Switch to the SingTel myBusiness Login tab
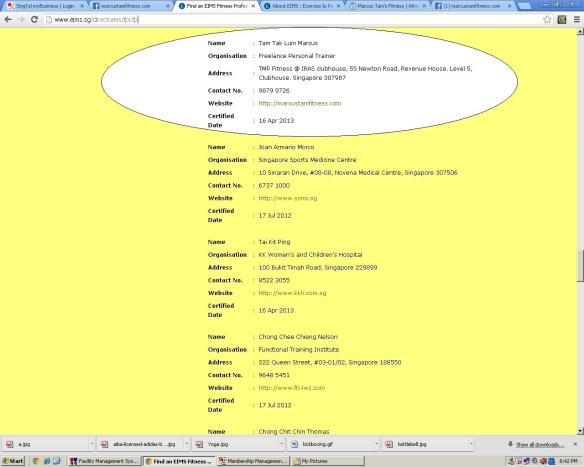Screen dimensions: 584x467 tap(44, 6)
